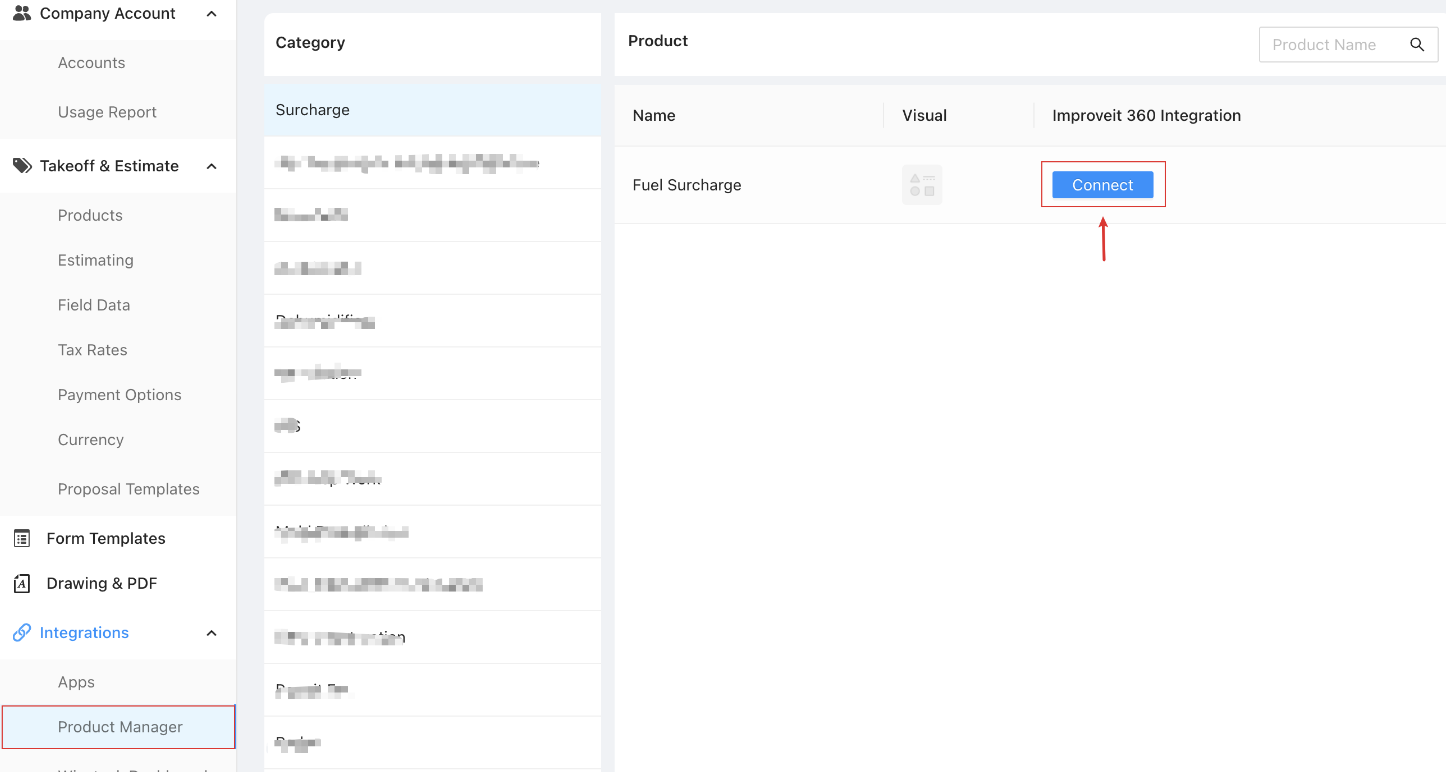Open Currency settings

point(90,440)
